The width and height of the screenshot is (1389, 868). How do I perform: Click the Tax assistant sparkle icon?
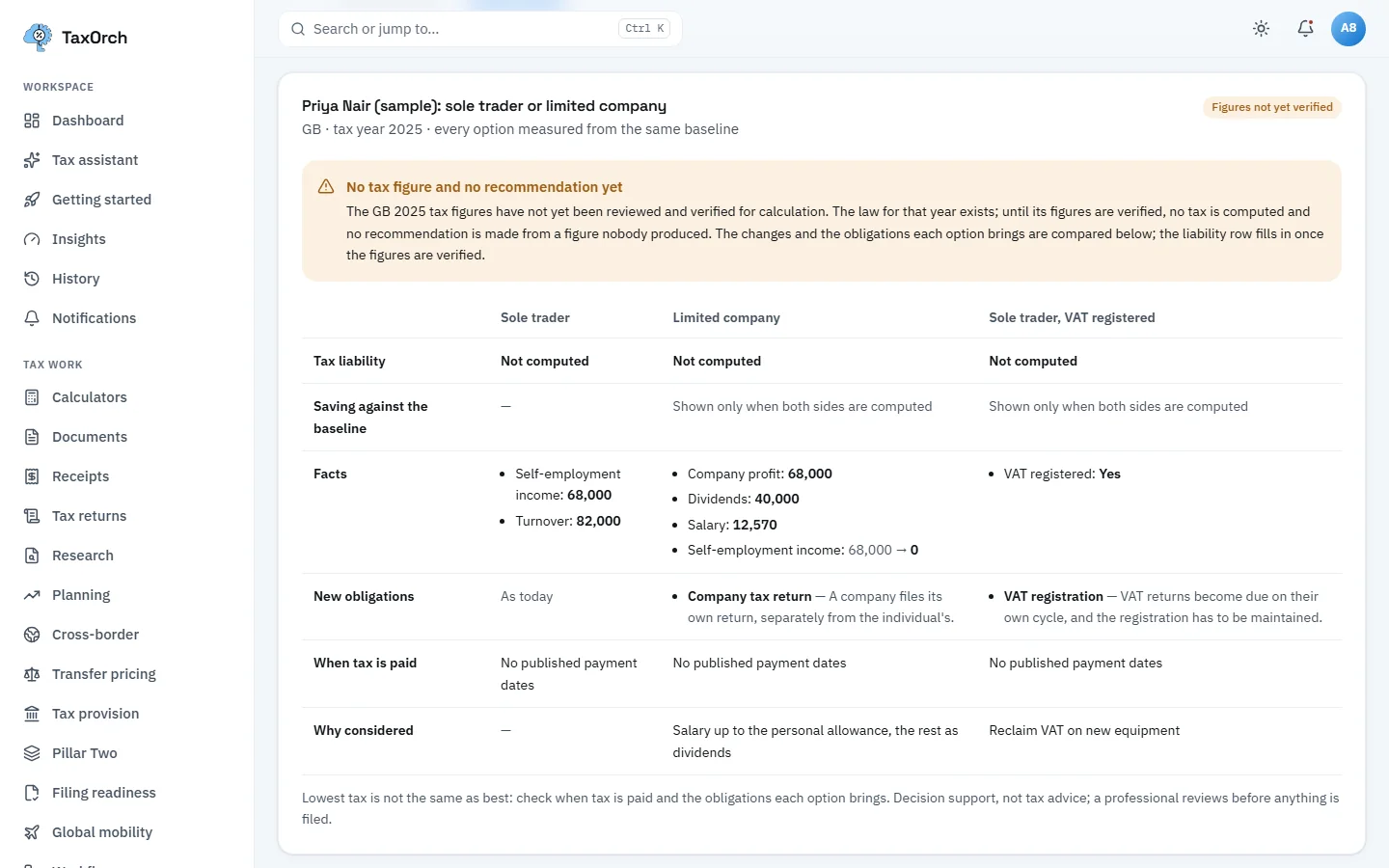coord(32,160)
